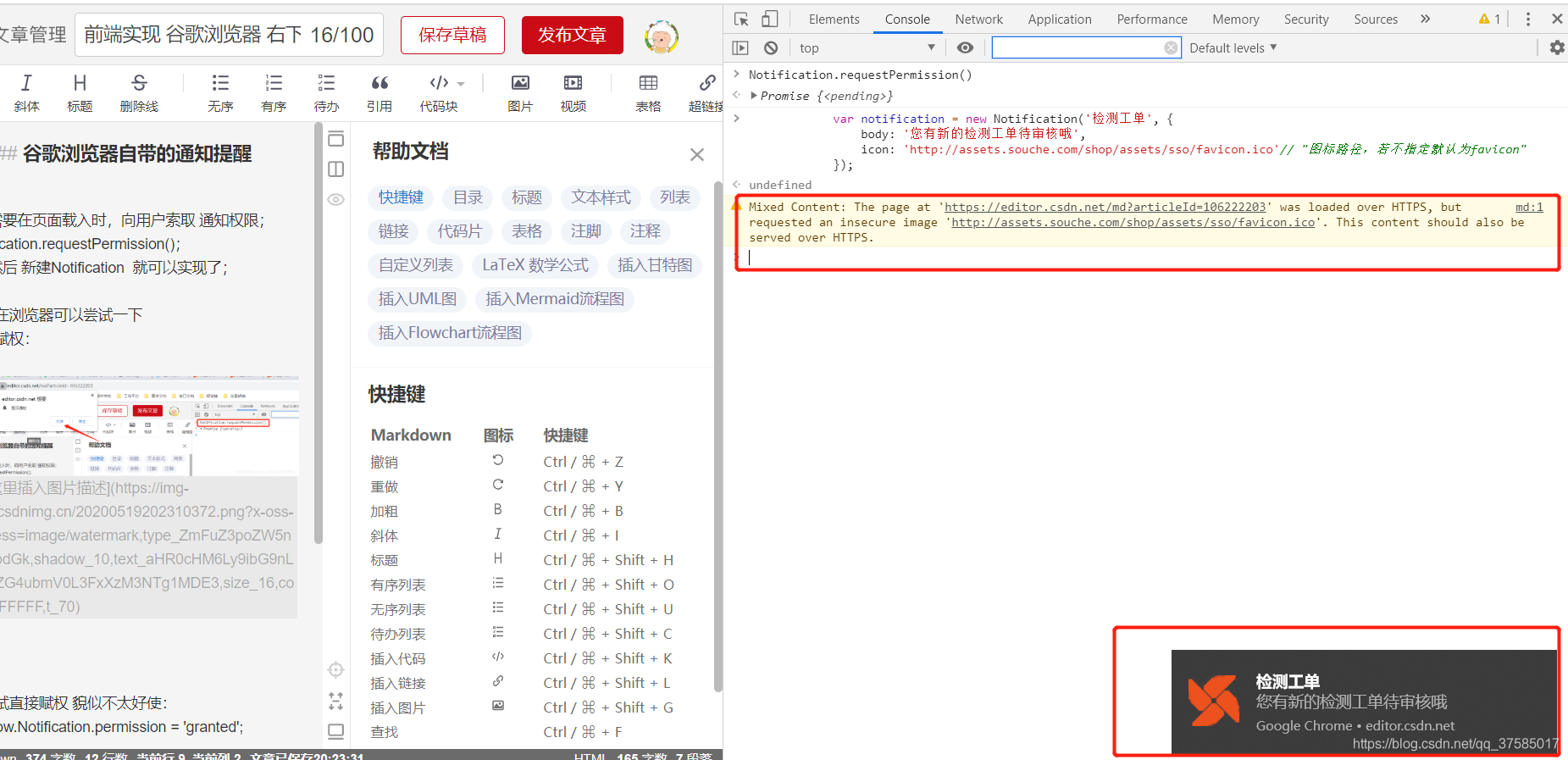The image size is (1568, 760).
Task: Open DevTools three-dot customize menu
Action: pos(1528,19)
